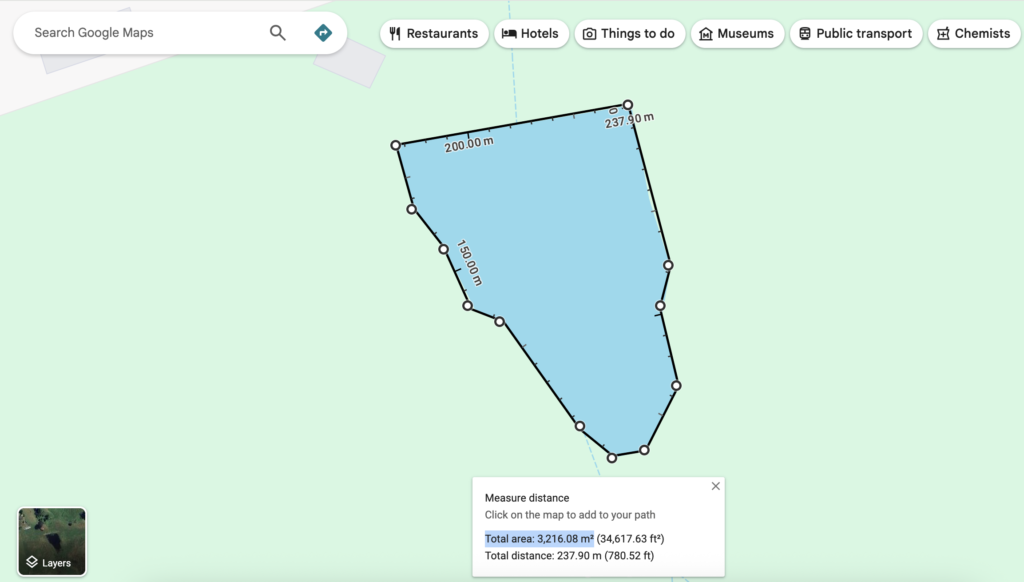Click the Search Google Maps field

click(140, 33)
